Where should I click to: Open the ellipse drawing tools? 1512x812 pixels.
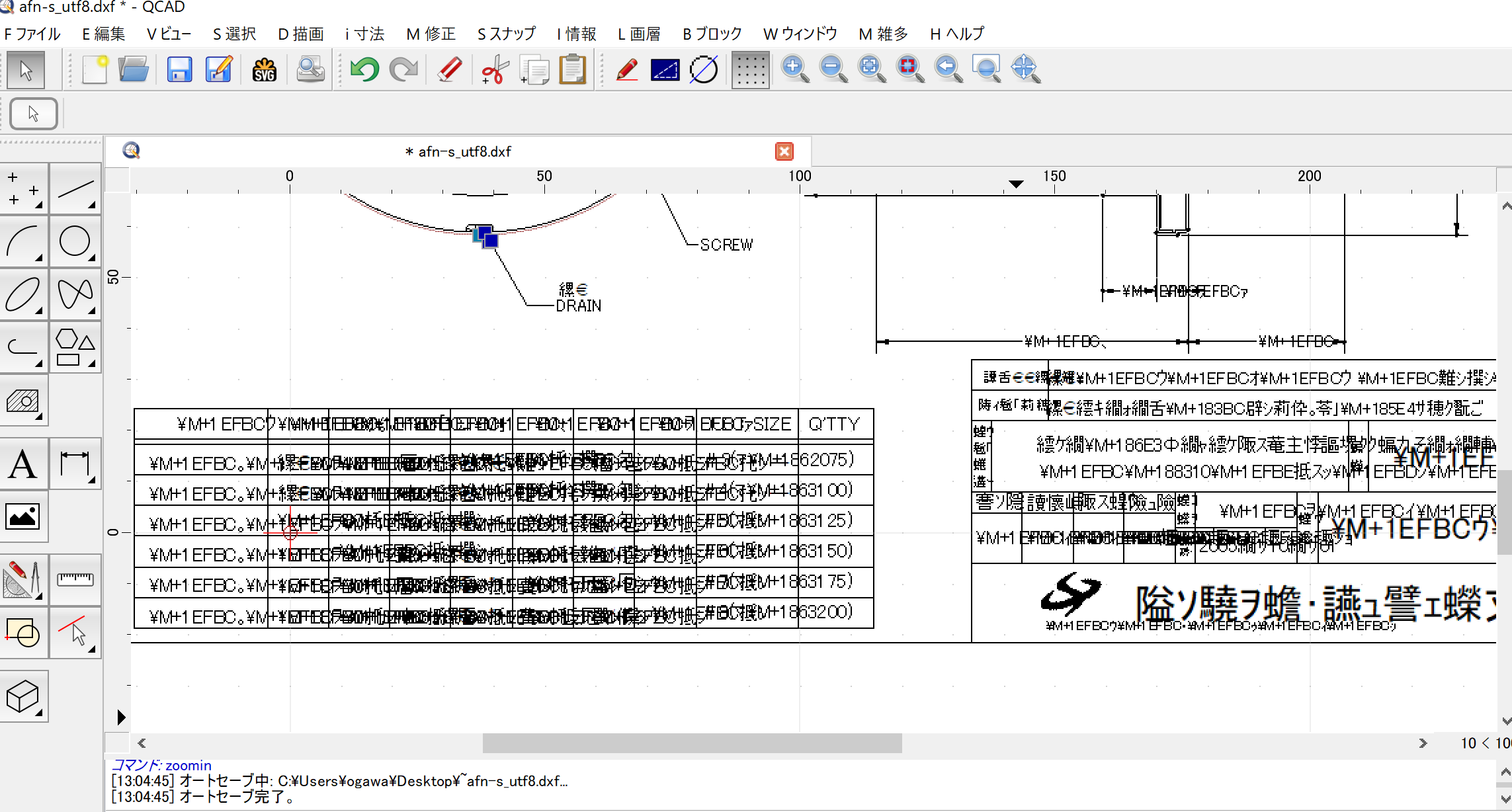[x=24, y=294]
